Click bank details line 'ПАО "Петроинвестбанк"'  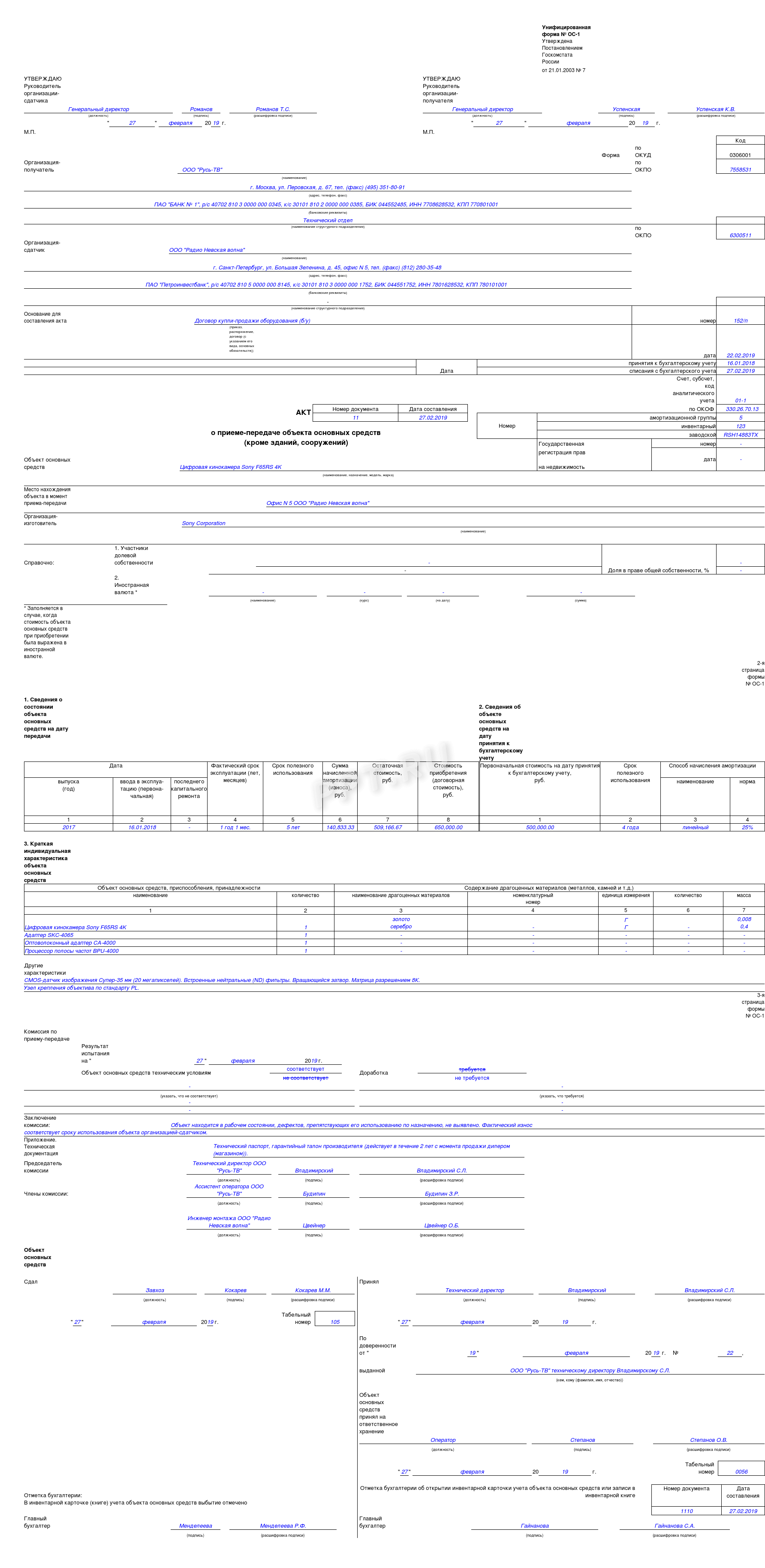(x=325, y=285)
